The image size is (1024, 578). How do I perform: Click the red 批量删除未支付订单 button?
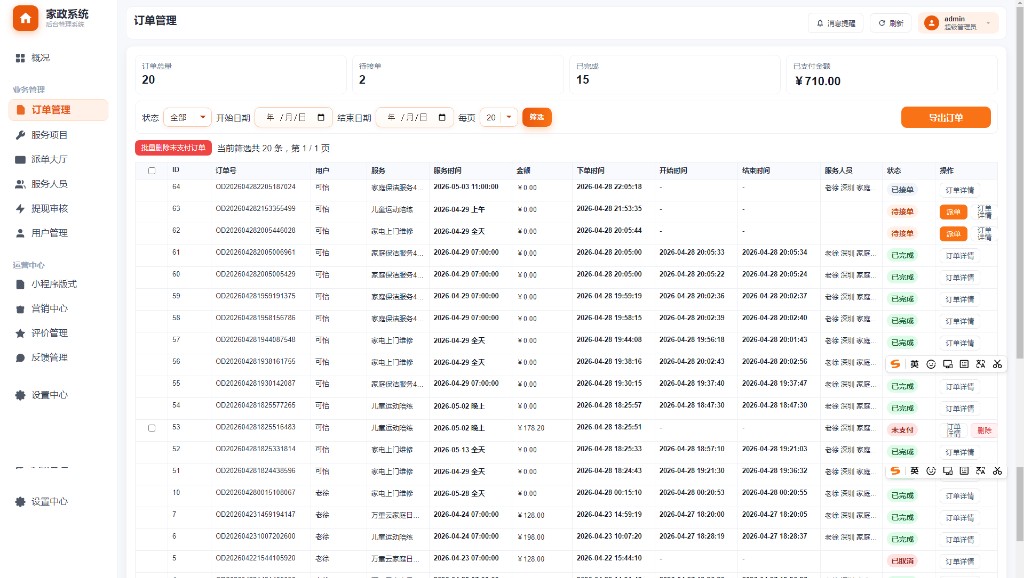pyautogui.click(x=173, y=148)
